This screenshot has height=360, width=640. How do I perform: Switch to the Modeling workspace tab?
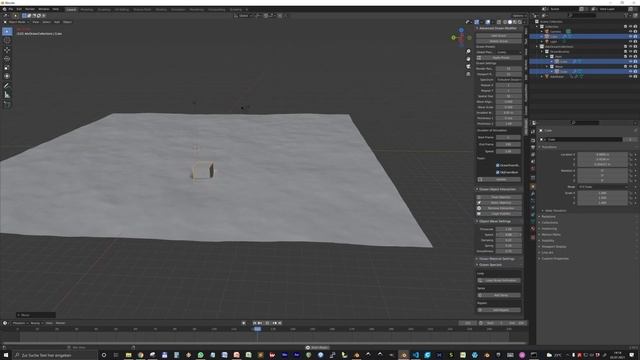tap(87, 9)
